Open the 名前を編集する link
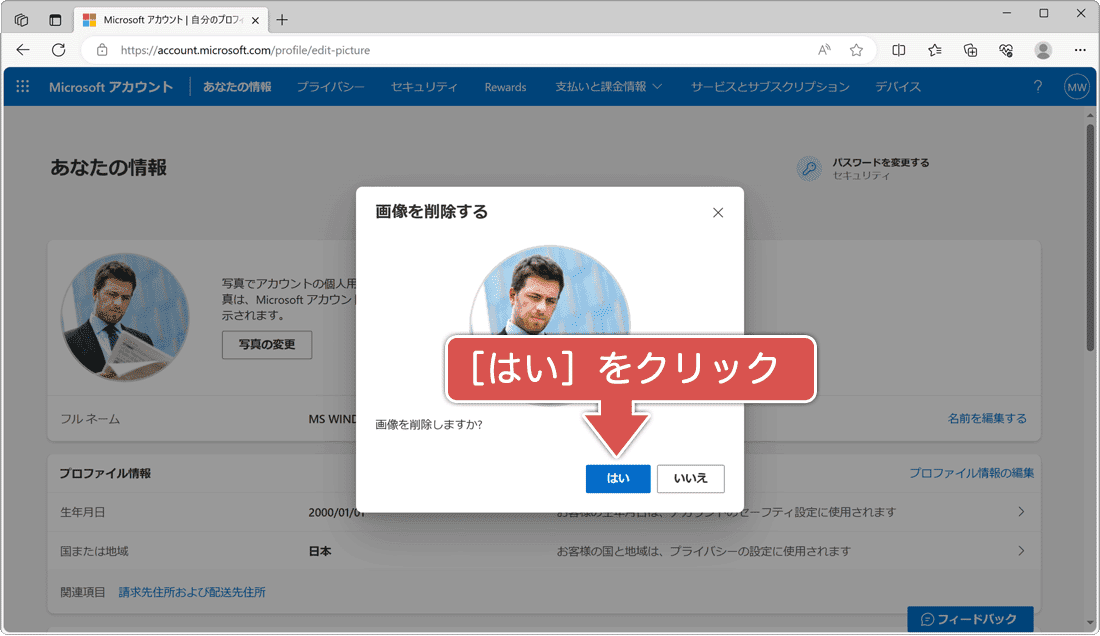 pyautogui.click(x=988, y=418)
